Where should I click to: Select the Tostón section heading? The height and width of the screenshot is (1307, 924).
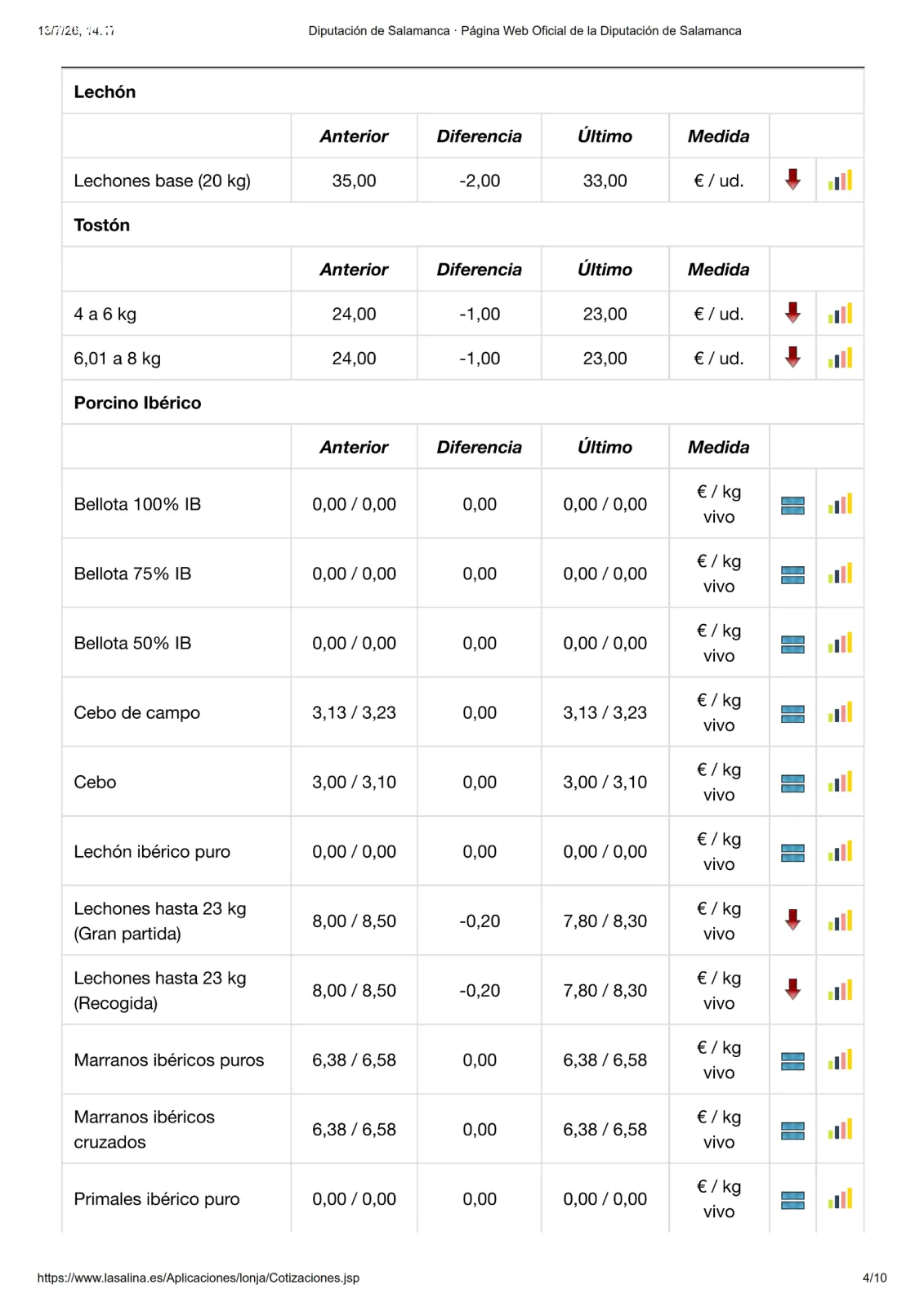point(101,225)
